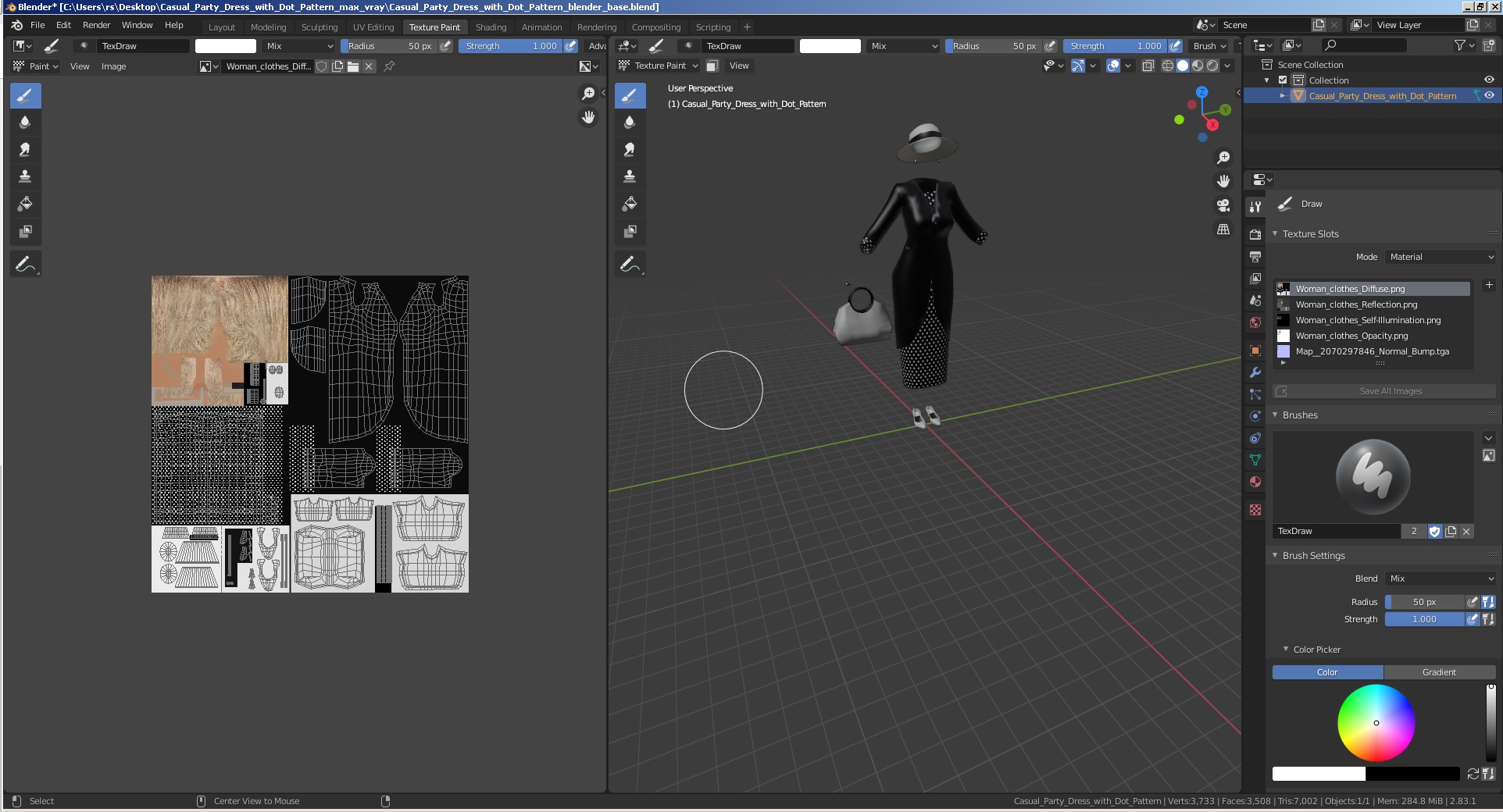Switch to the UV Editing workspace tab
This screenshot has width=1503, height=812.
pyautogui.click(x=373, y=27)
